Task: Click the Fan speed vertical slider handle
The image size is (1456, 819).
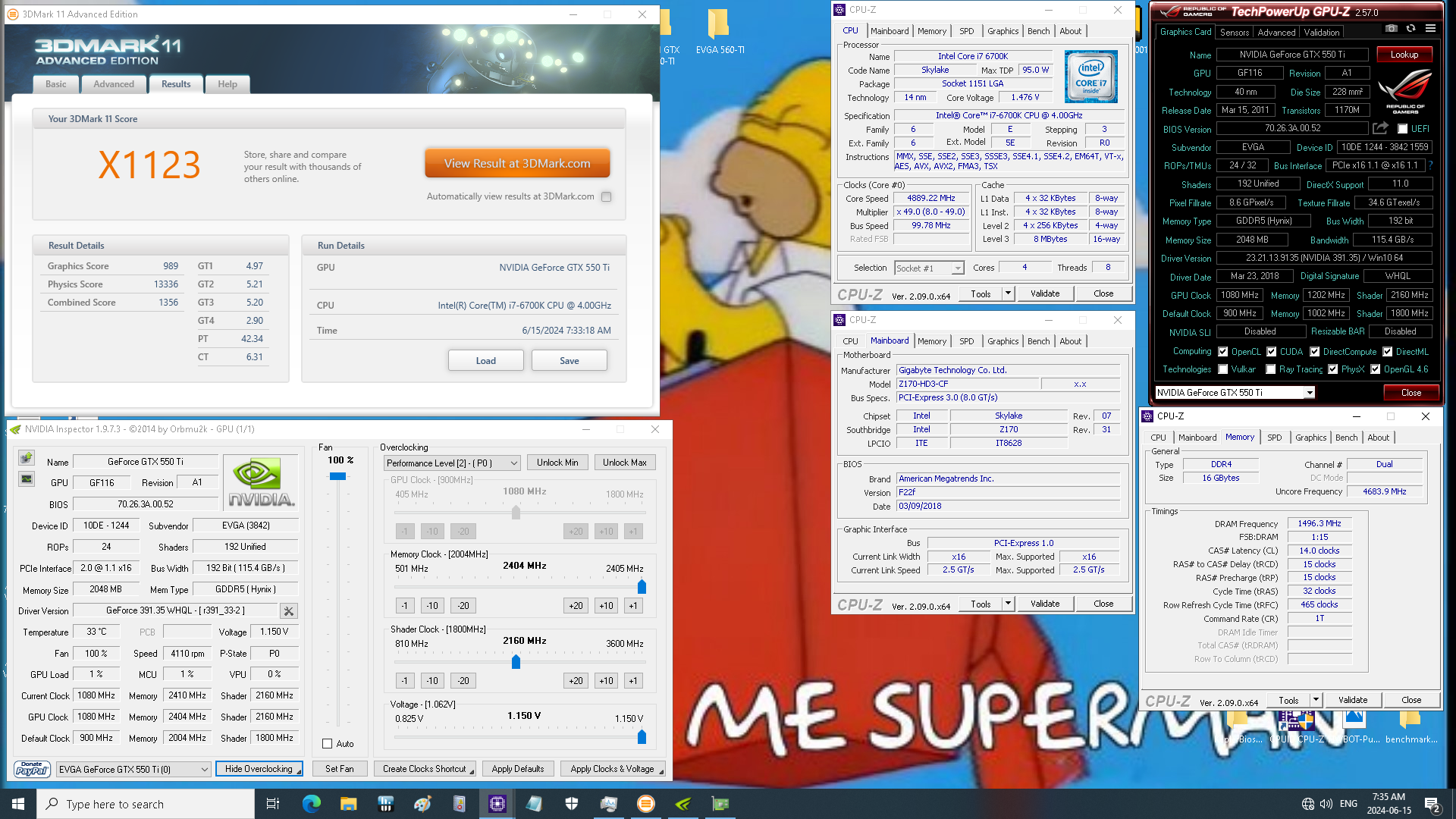Action: [337, 476]
